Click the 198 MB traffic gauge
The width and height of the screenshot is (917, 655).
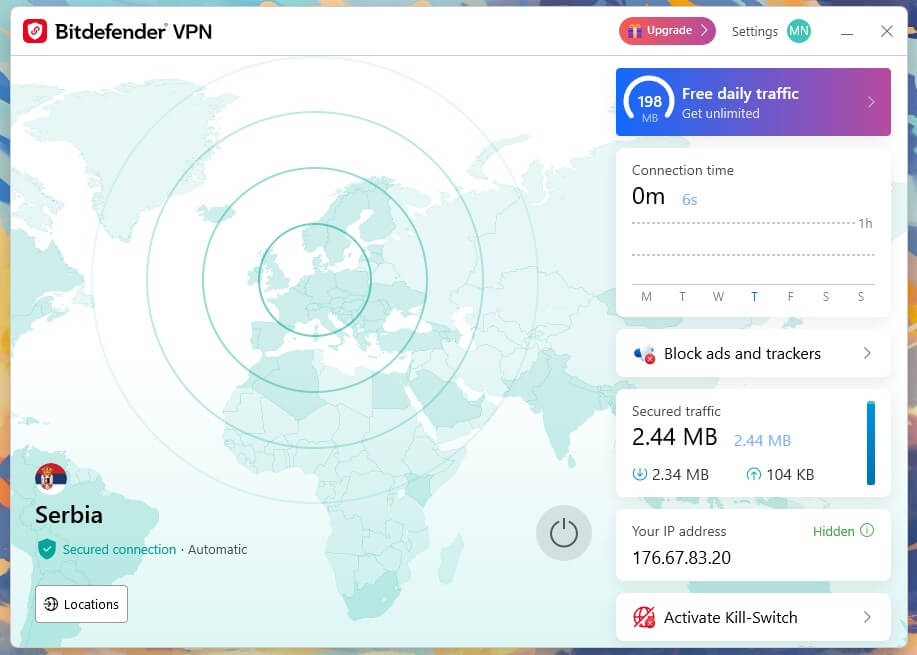pos(649,101)
